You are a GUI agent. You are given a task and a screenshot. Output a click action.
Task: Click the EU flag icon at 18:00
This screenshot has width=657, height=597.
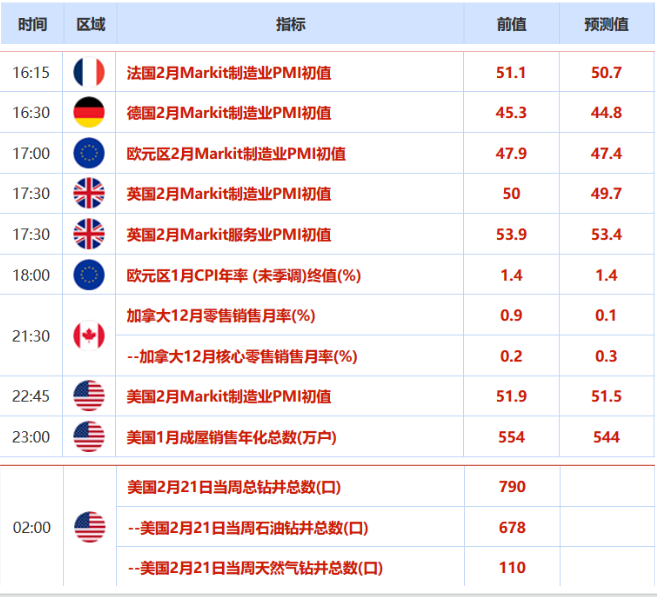tap(89, 274)
